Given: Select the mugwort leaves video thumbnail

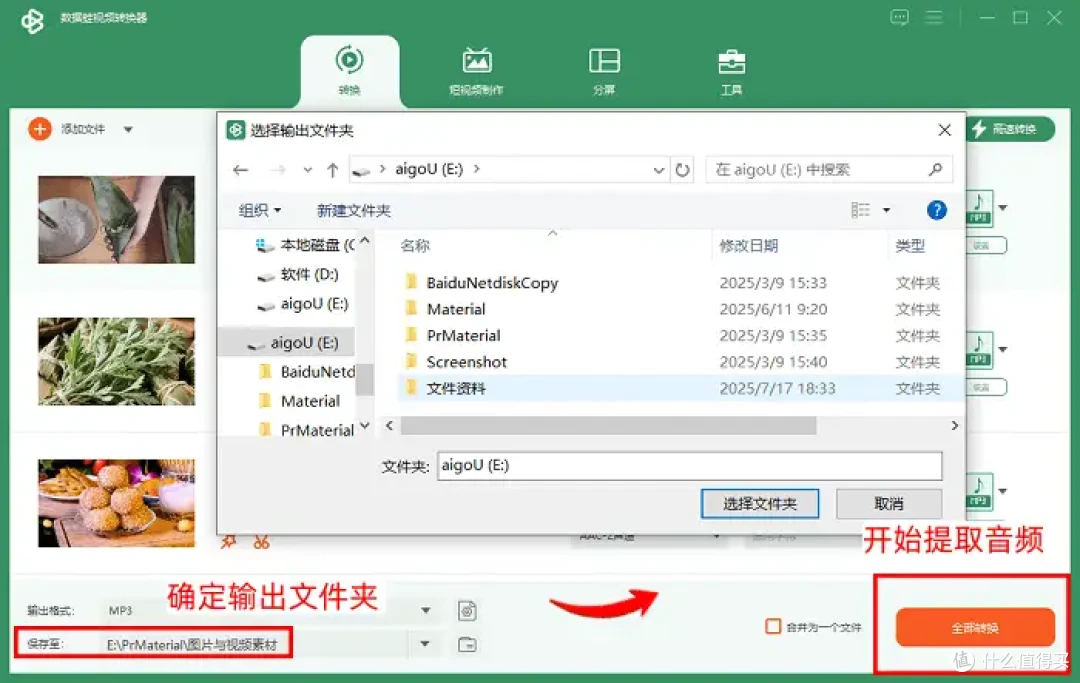Looking at the screenshot, I should pyautogui.click(x=116, y=361).
